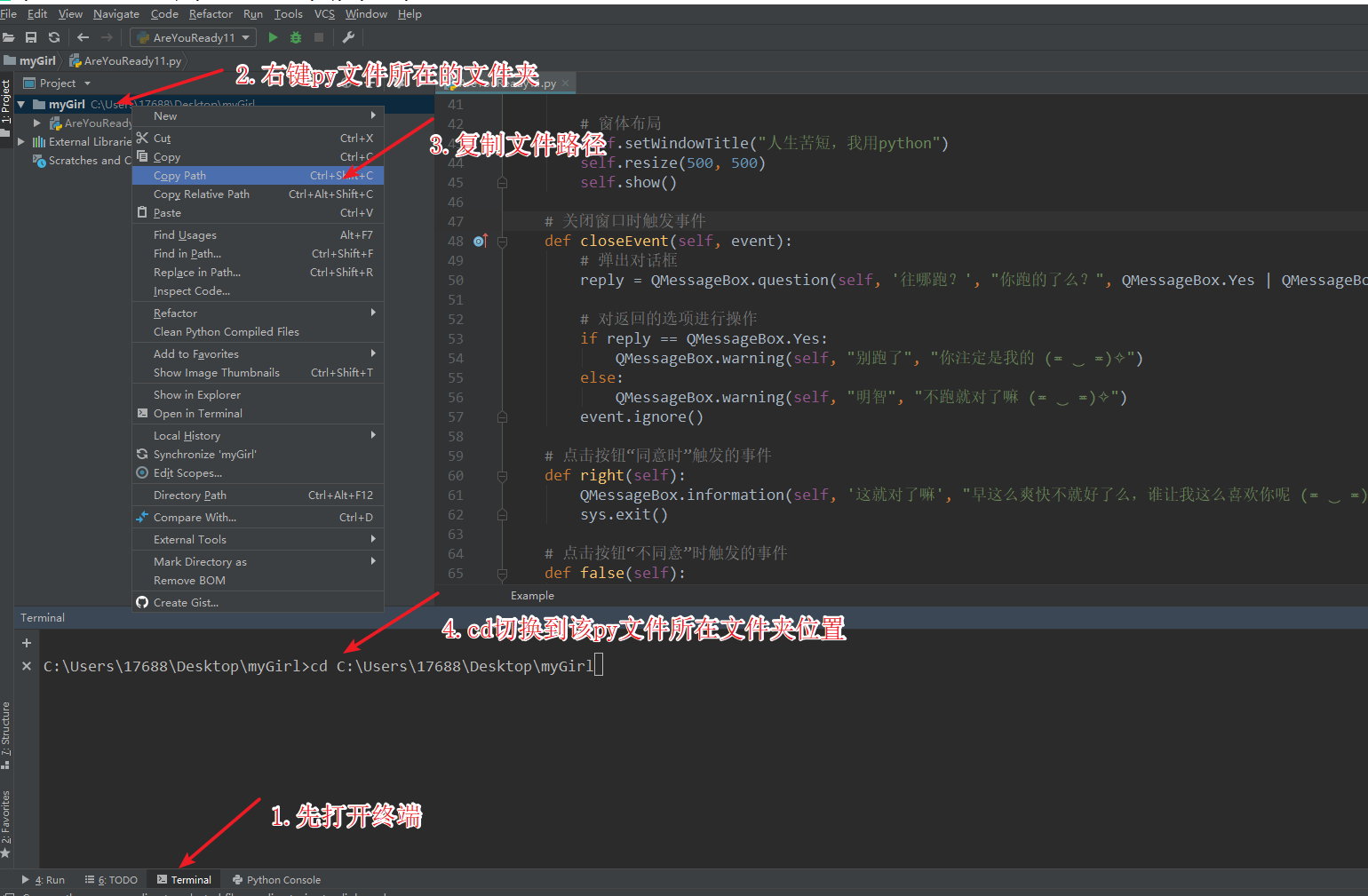This screenshot has height=896, width=1368.
Task: Click Inspect Code...
Action: pos(258,290)
